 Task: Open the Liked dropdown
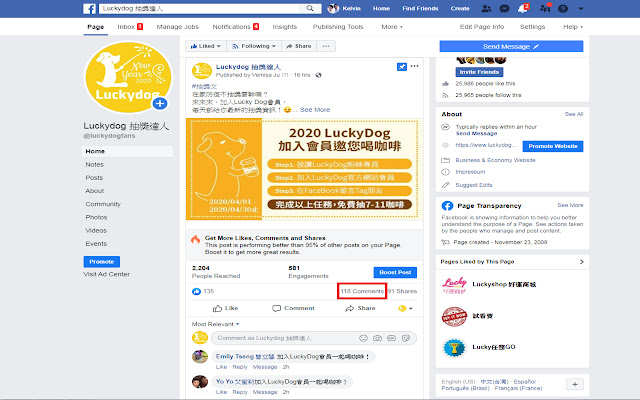tap(206, 46)
